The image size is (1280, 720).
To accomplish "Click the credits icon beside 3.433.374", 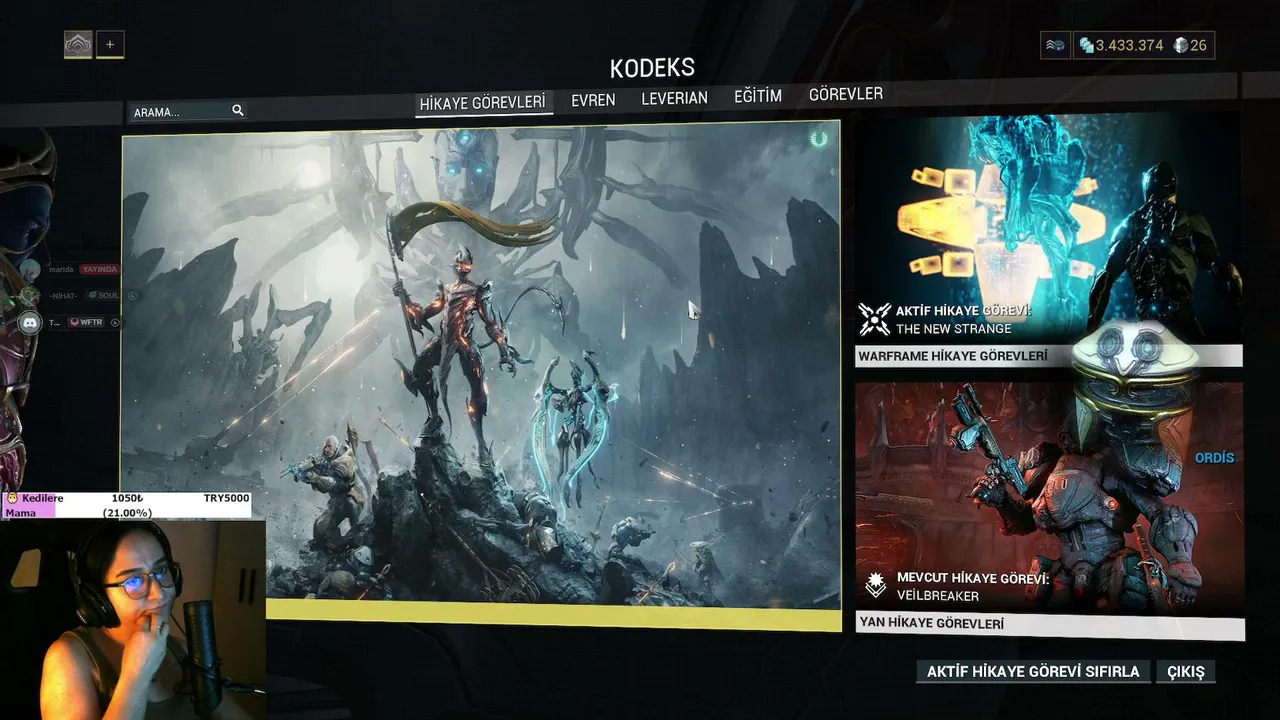I will (x=1087, y=46).
